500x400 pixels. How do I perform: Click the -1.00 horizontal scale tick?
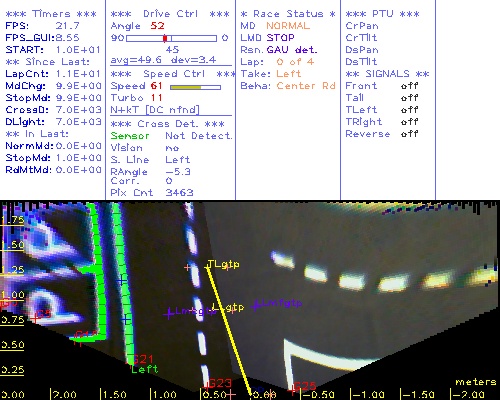click(x=368, y=394)
